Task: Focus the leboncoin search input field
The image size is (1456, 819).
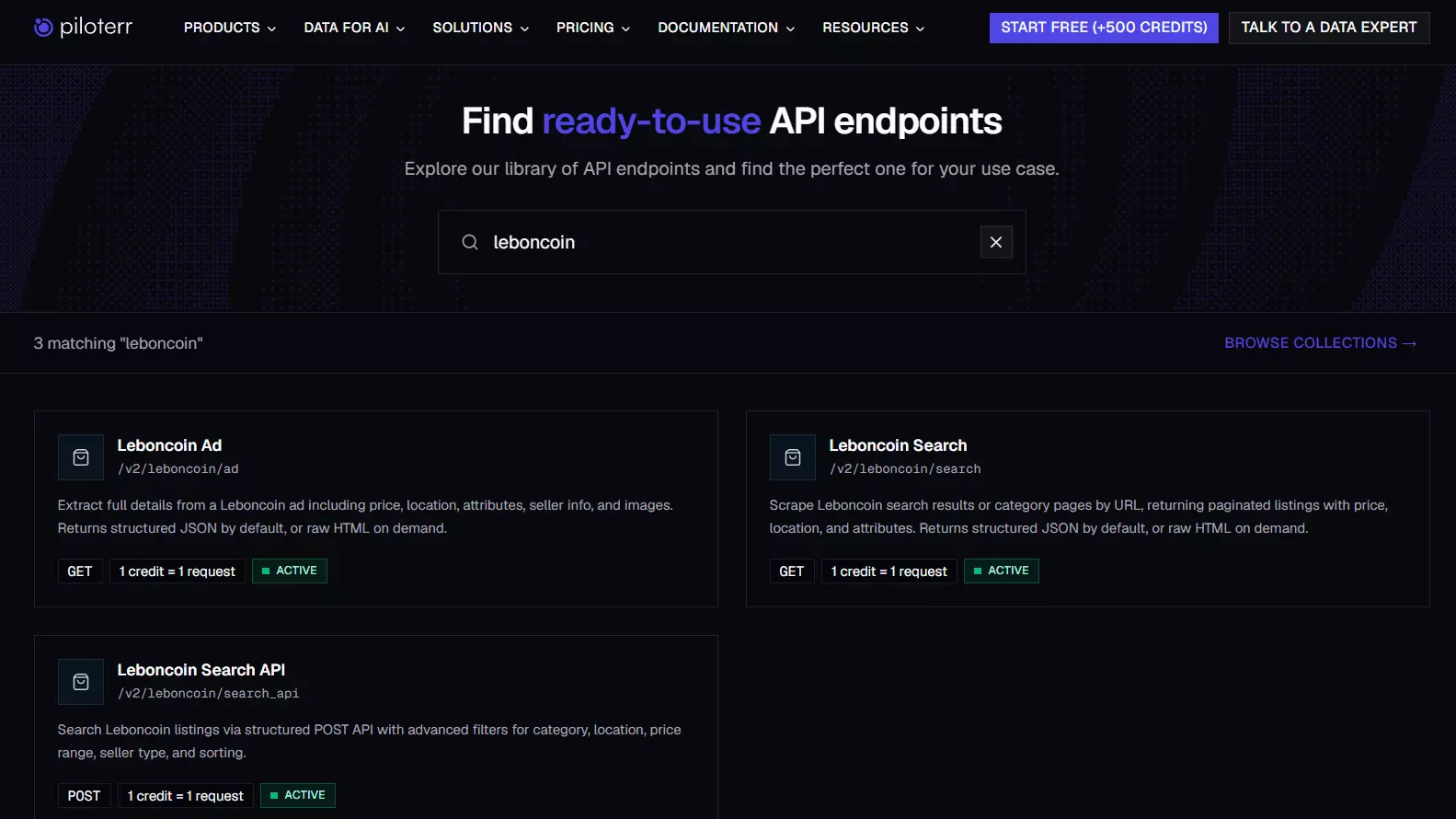Action: 732,242
